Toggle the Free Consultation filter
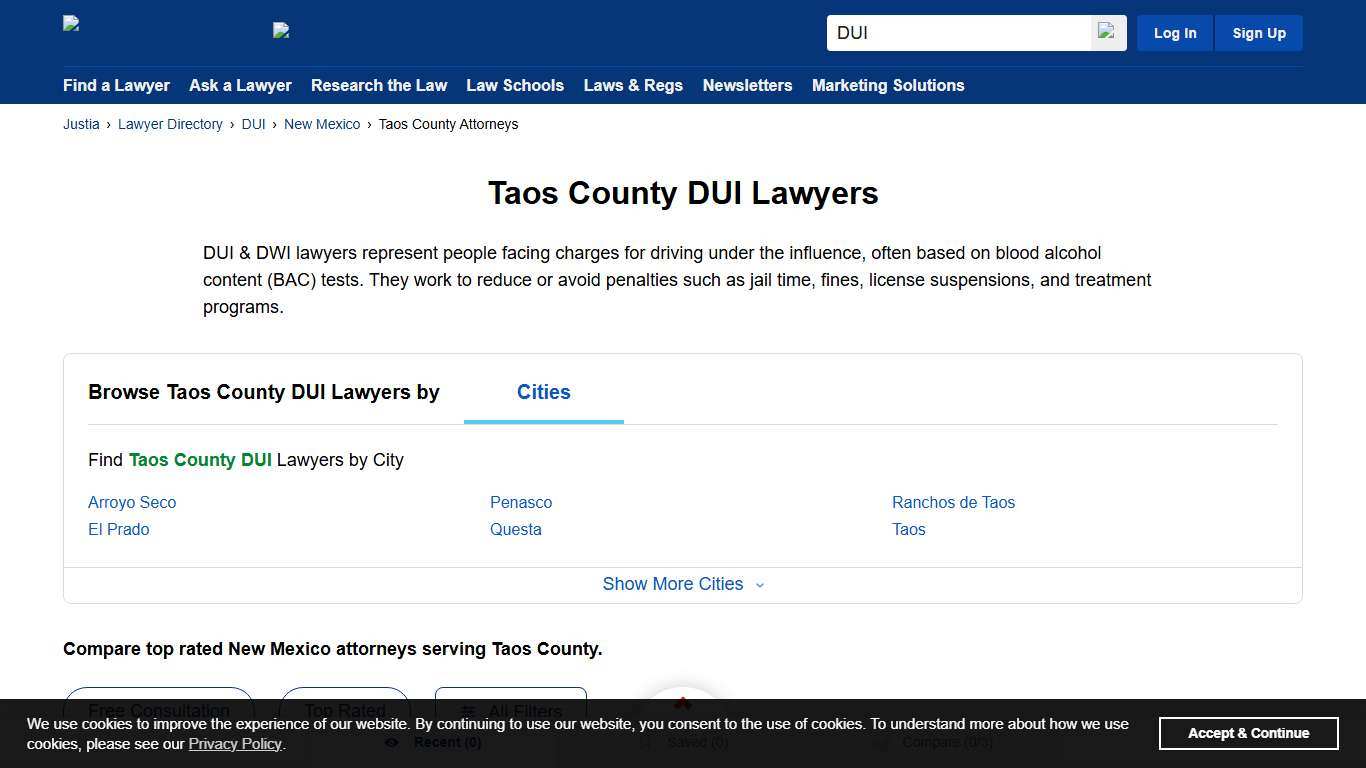 158,711
